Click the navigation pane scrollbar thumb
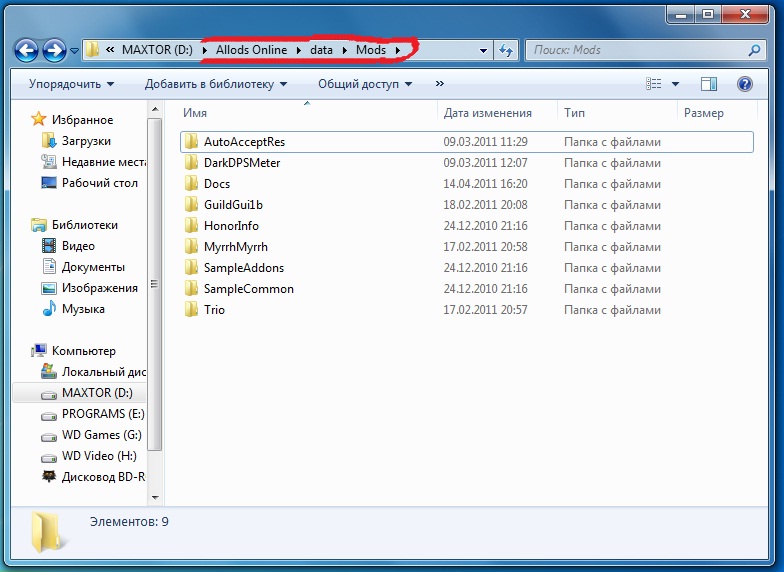 (x=155, y=284)
